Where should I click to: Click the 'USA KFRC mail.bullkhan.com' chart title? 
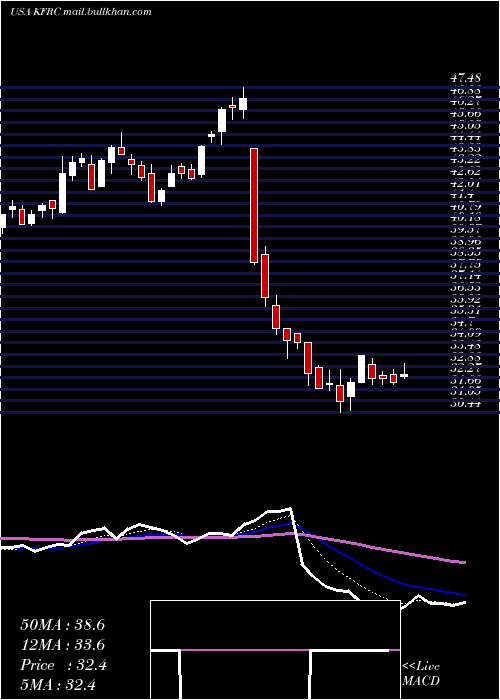[x=80, y=12]
